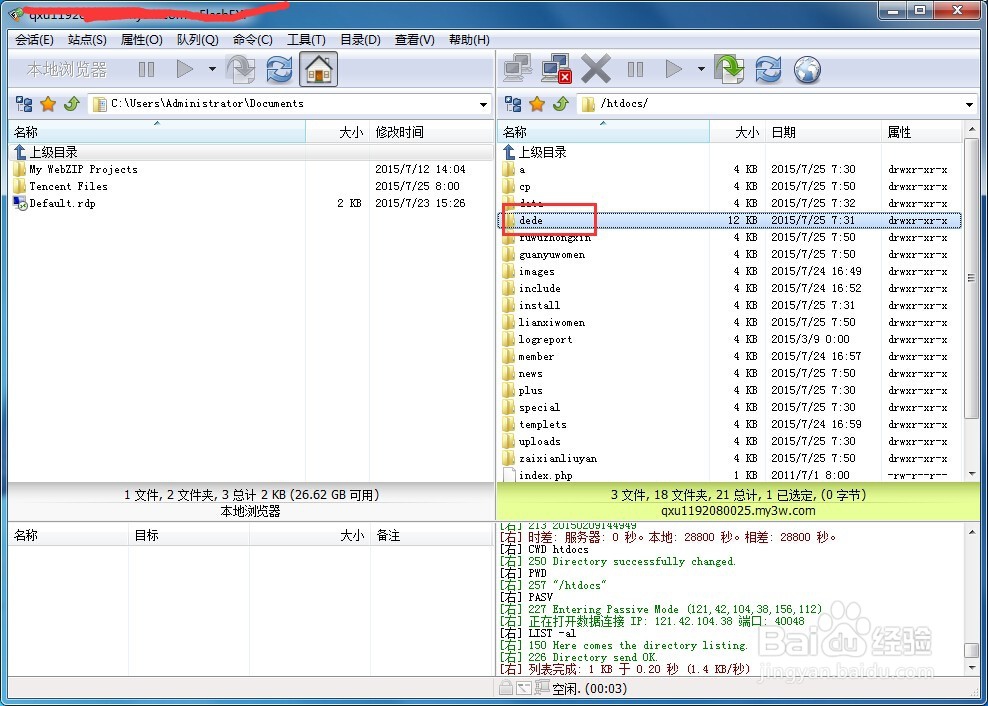Click the remote pane play transfer button
988x706 pixels.
coord(674,69)
